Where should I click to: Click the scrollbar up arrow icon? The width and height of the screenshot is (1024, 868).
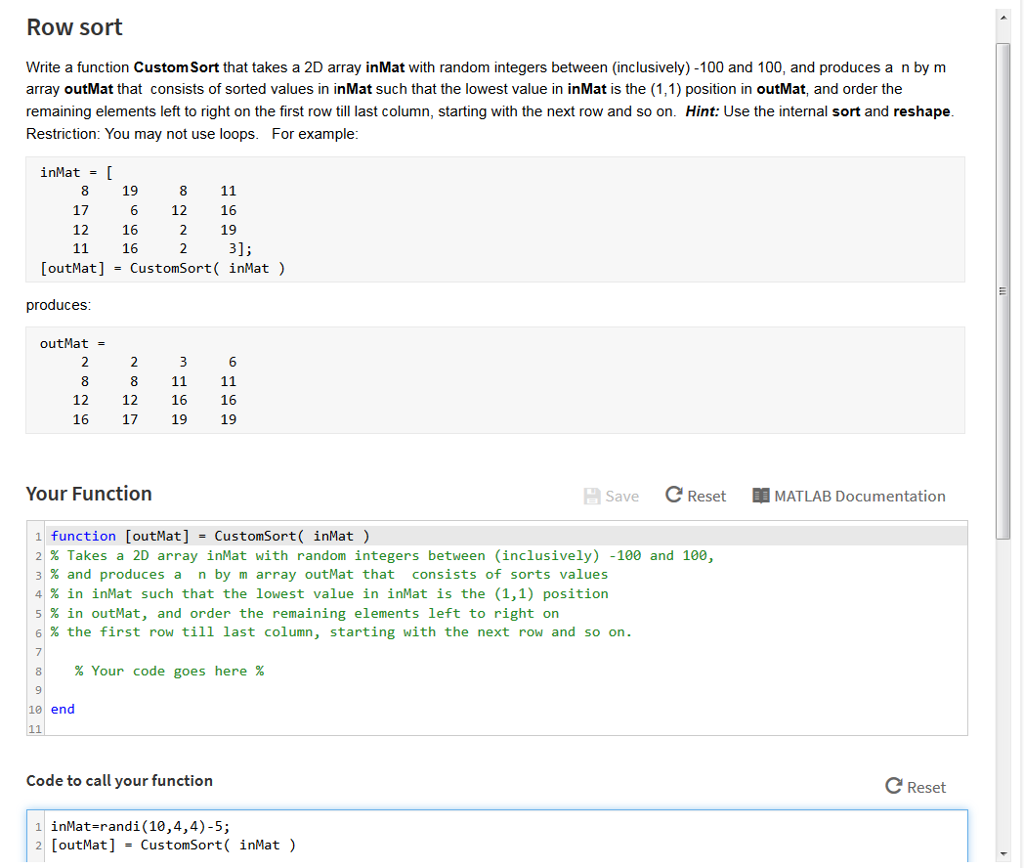pyautogui.click(x=1003, y=15)
